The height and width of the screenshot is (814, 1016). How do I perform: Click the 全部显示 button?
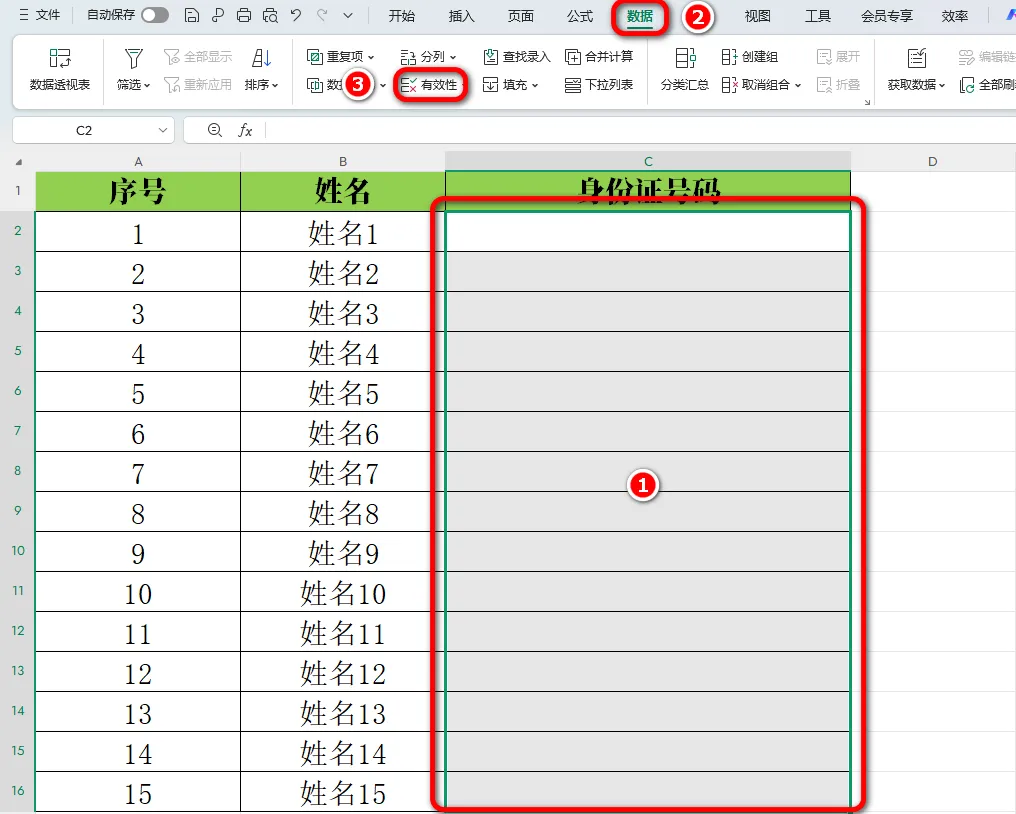198,57
